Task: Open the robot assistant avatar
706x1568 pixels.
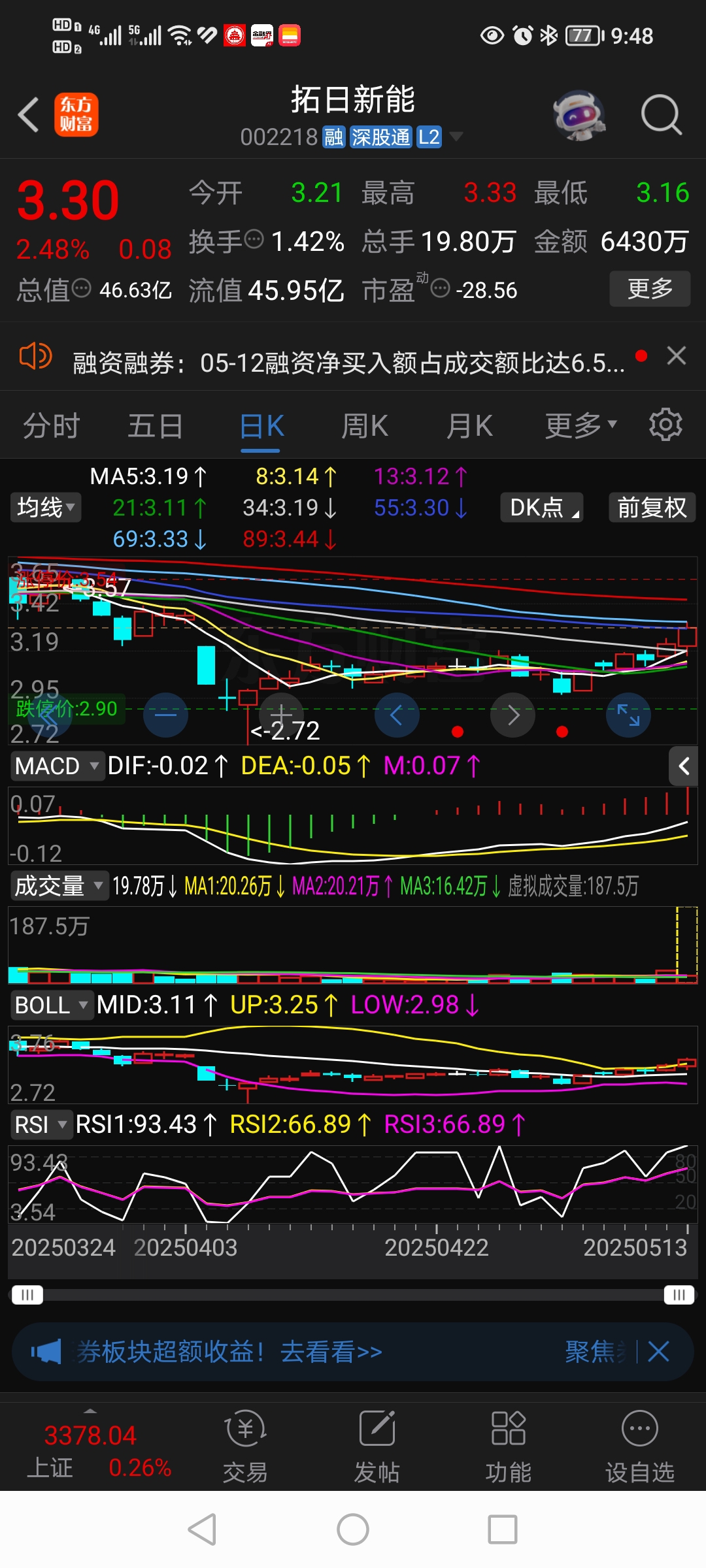Action: [579, 115]
